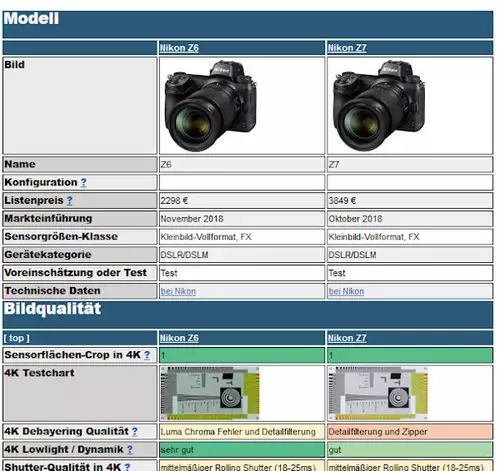500x471 pixels.
Task: Select the Z6 list price '2298 €'
Action: 174,201
